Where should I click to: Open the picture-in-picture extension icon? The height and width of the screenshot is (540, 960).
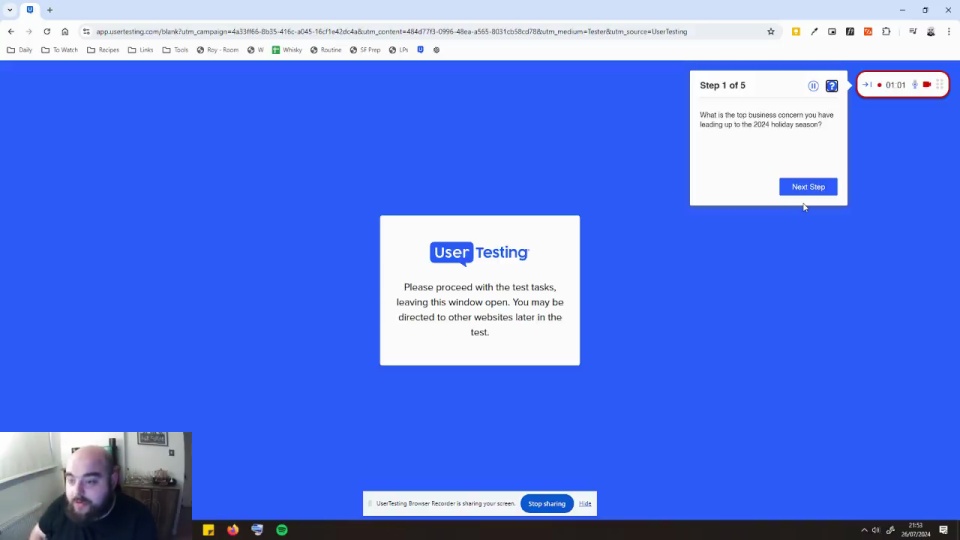coord(832,32)
